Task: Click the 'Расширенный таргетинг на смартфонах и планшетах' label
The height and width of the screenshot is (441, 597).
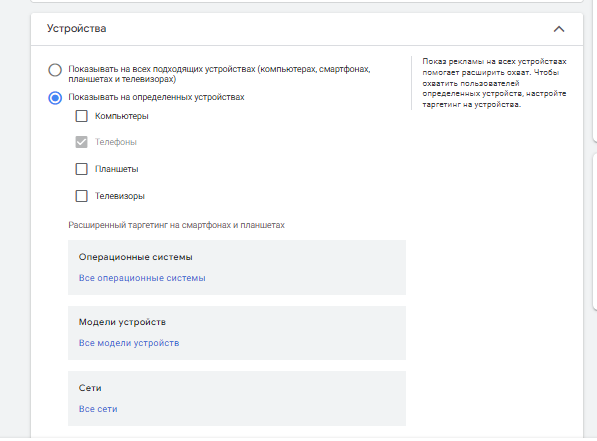Action: (176, 225)
